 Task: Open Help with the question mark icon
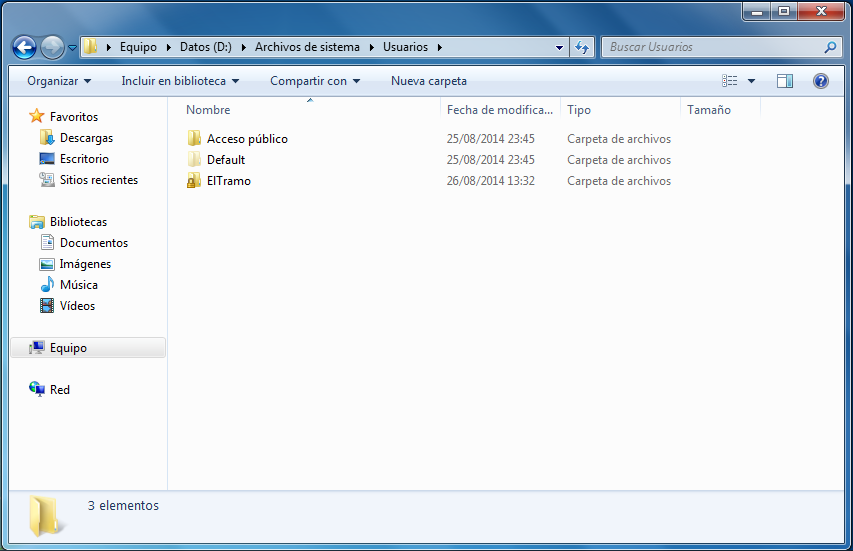(x=820, y=81)
